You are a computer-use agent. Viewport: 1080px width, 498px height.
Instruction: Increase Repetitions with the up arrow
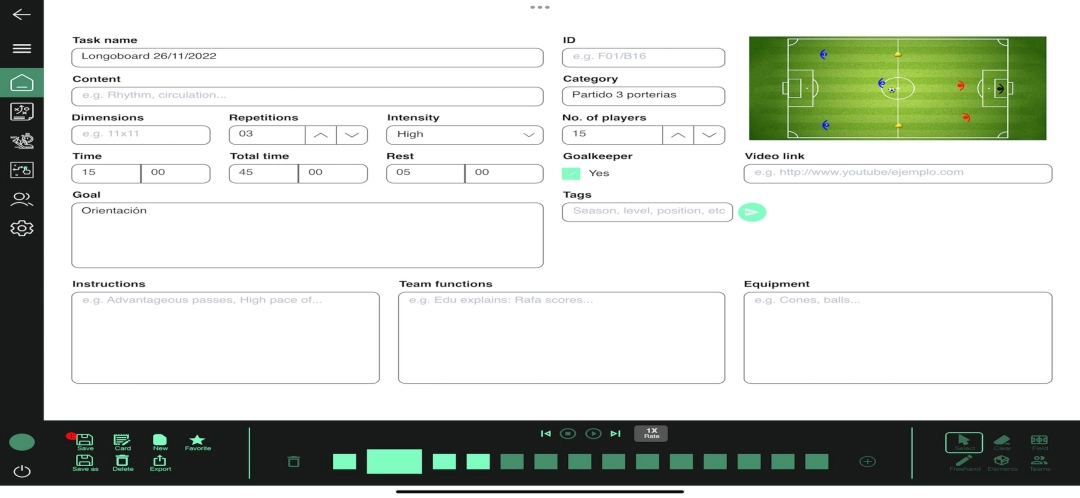pyautogui.click(x=320, y=135)
